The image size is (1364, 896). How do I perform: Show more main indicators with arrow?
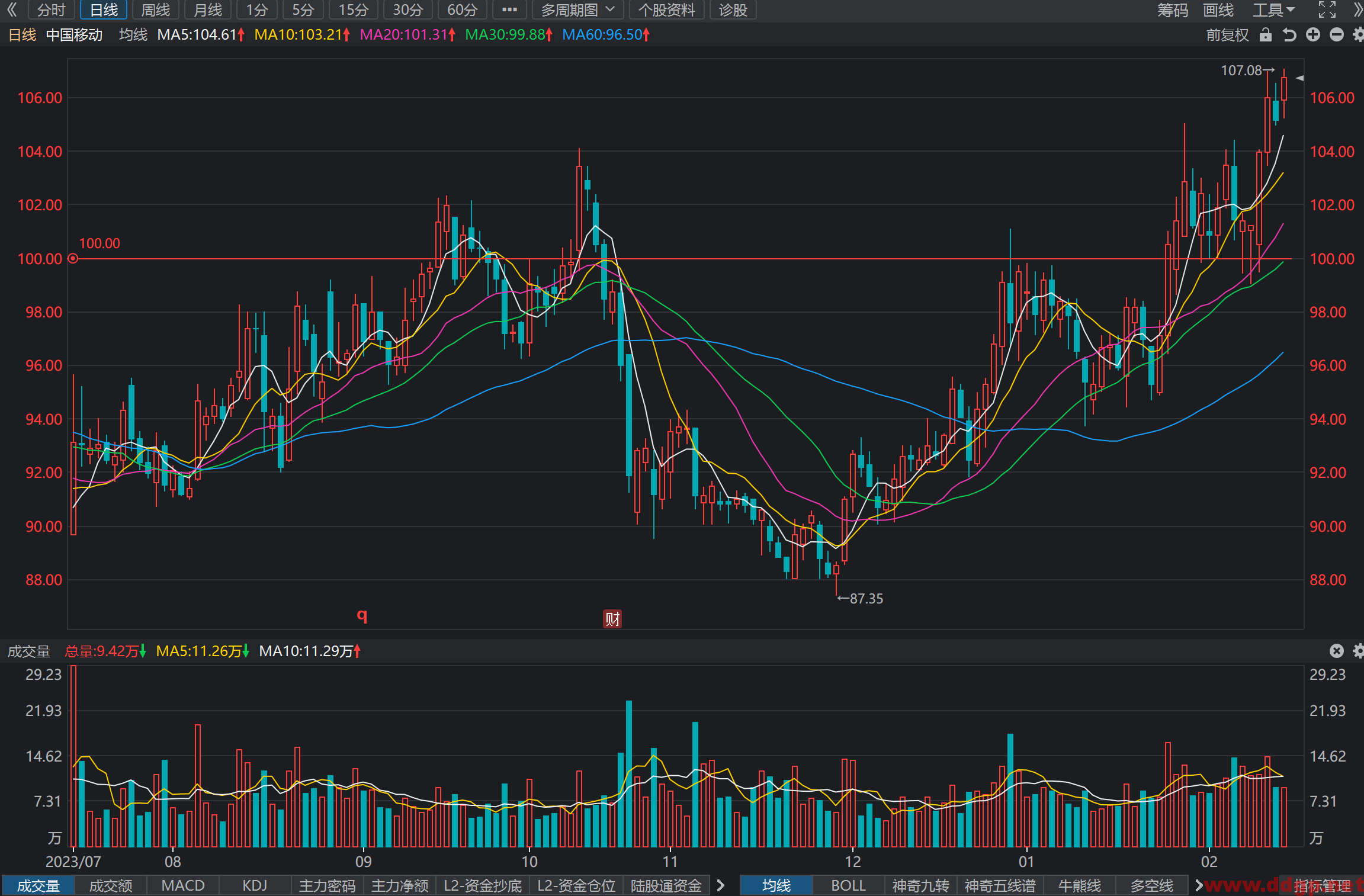click(1198, 885)
